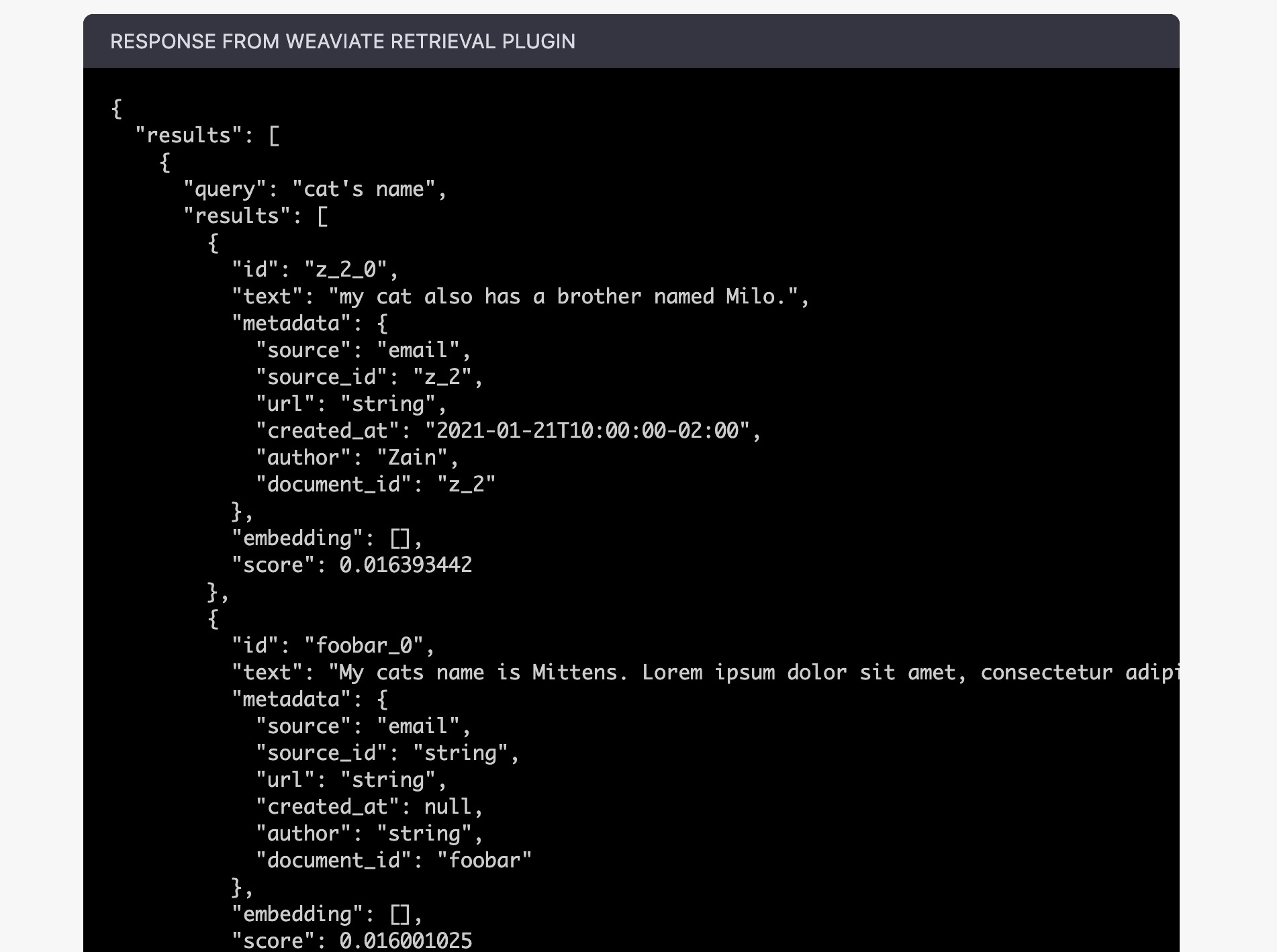This screenshot has width=1277, height=952.
Task: Click the document_id value "foobar"
Action: tap(484, 861)
